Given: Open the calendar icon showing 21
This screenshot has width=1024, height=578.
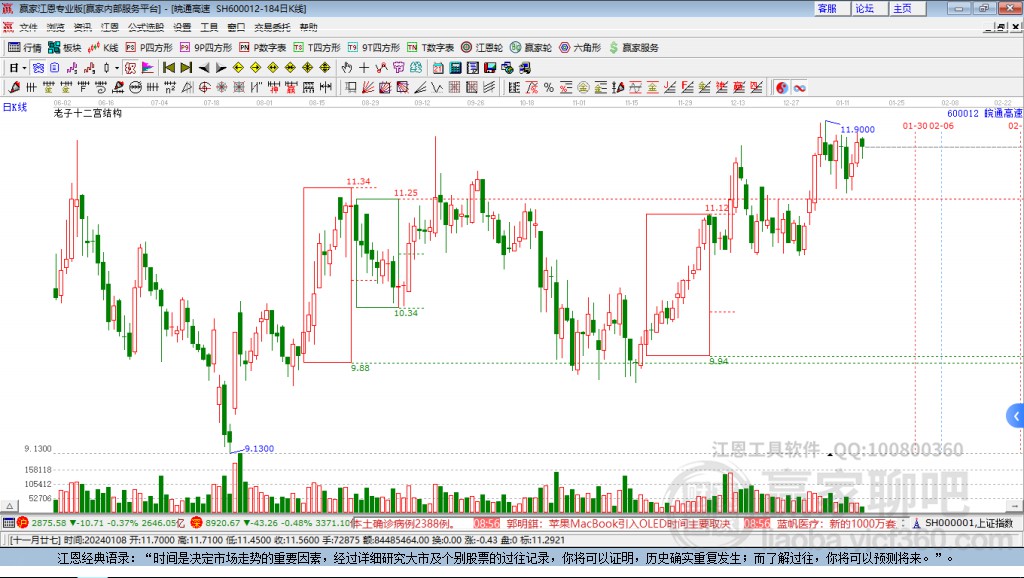Looking at the screenshot, I should click(438, 68).
